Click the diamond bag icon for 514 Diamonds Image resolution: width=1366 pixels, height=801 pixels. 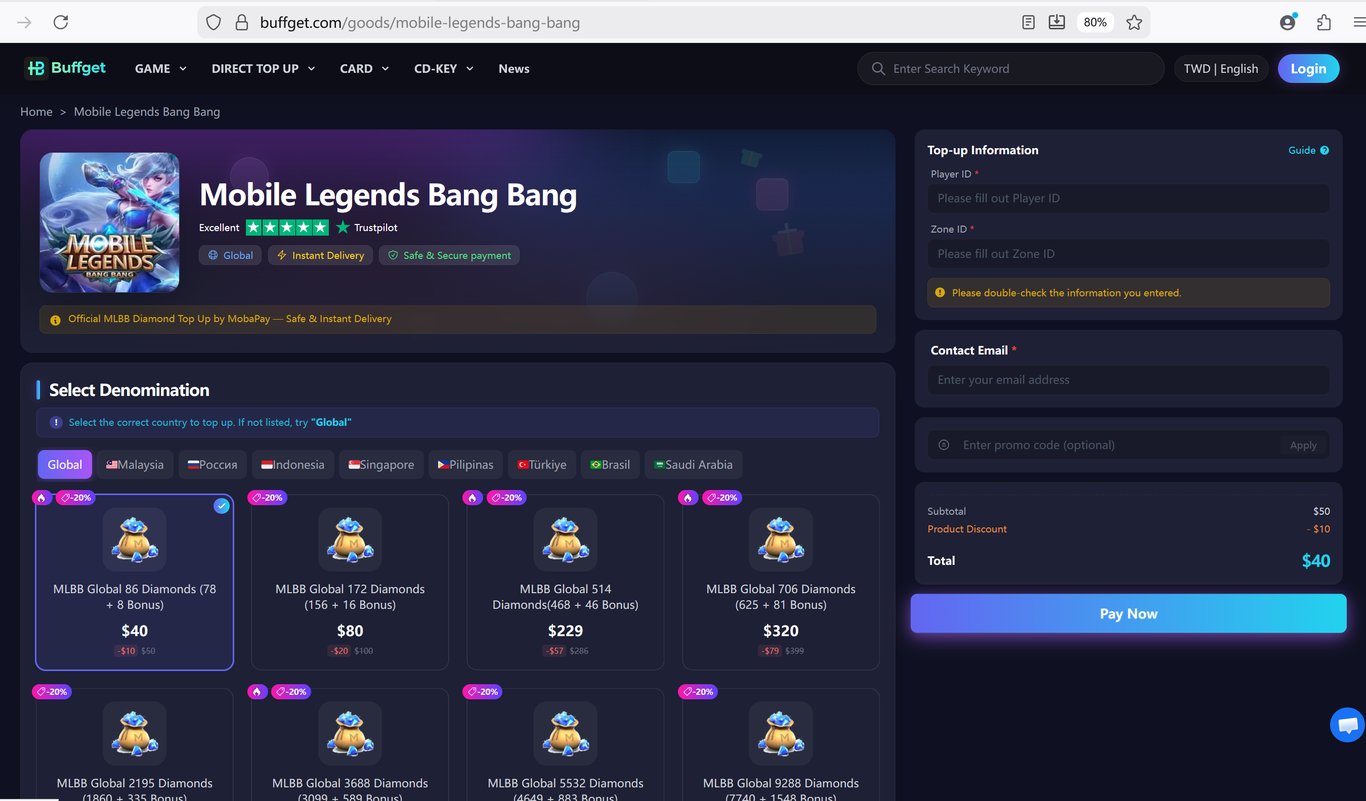pyautogui.click(x=565, y=539)
